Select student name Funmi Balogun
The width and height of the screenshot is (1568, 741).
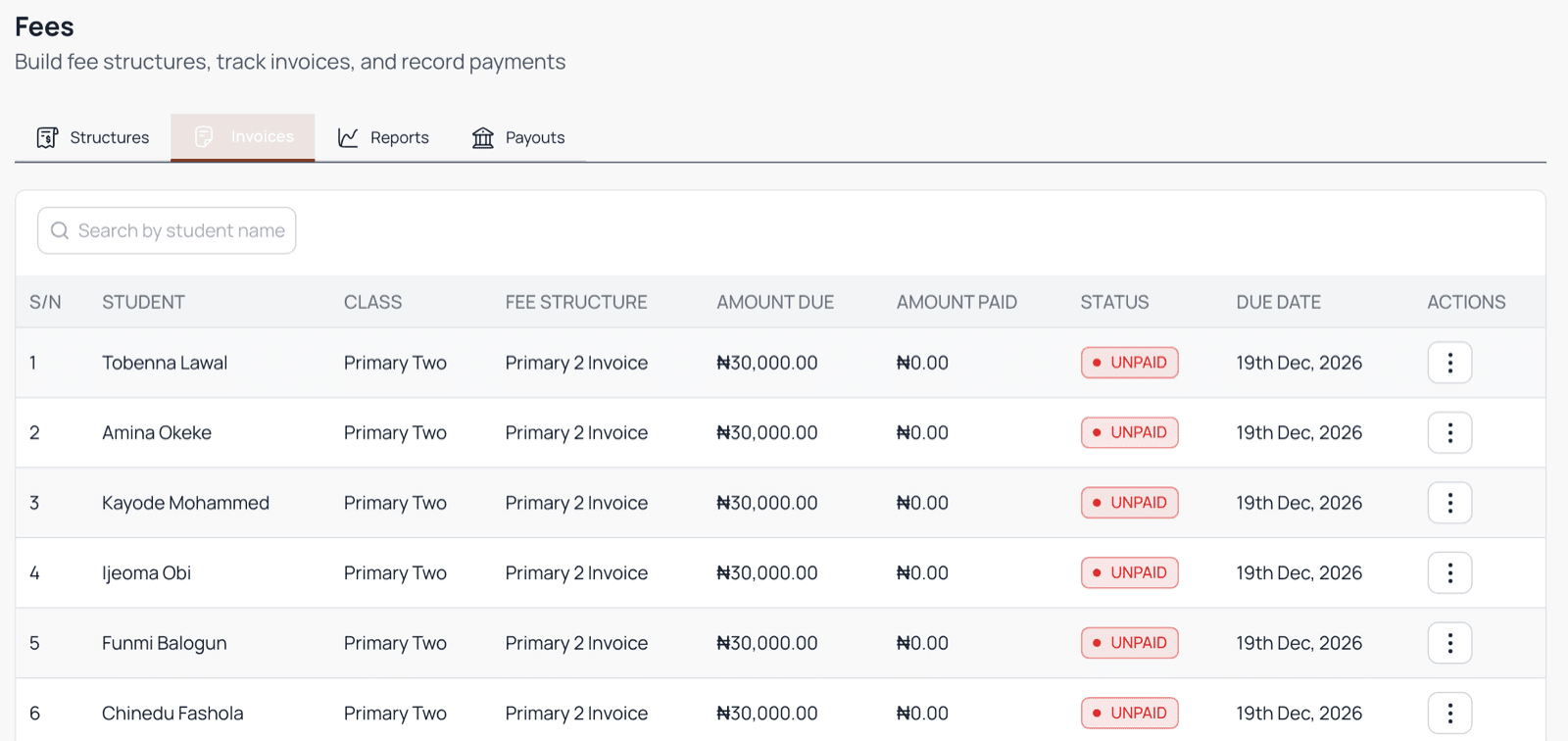[165, 643]
